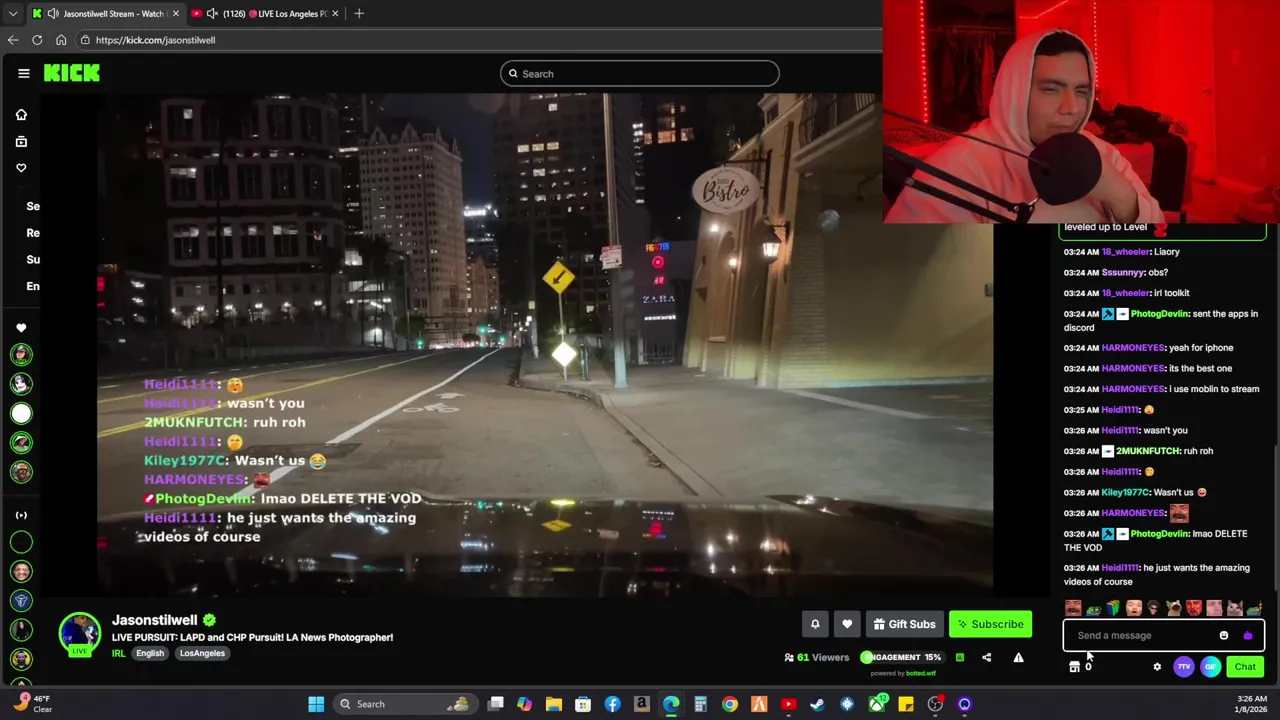Open Google Chrome from taskbar
Screen dimensions: 1280x720
[x=730, y=704]
